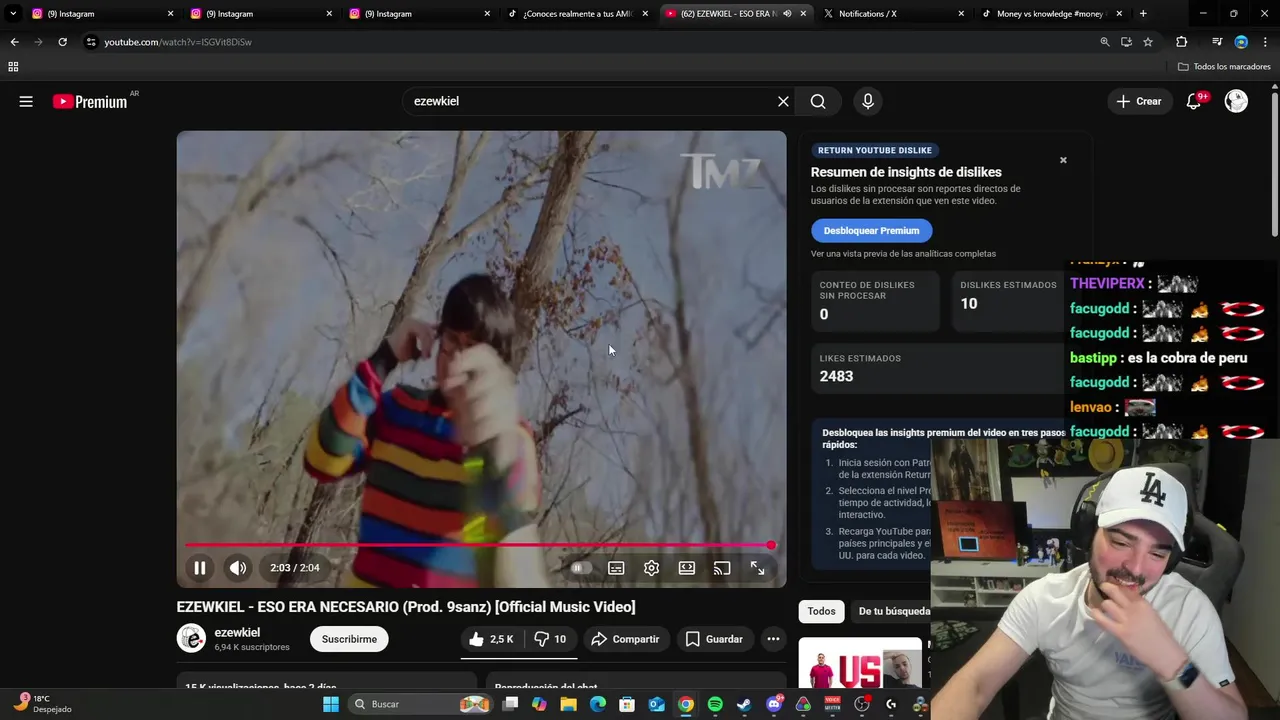The height and width of the screenshot is (720, 1280).
Task: Open the Chrome extensions puzzle icon
Action: [1181, 42]
